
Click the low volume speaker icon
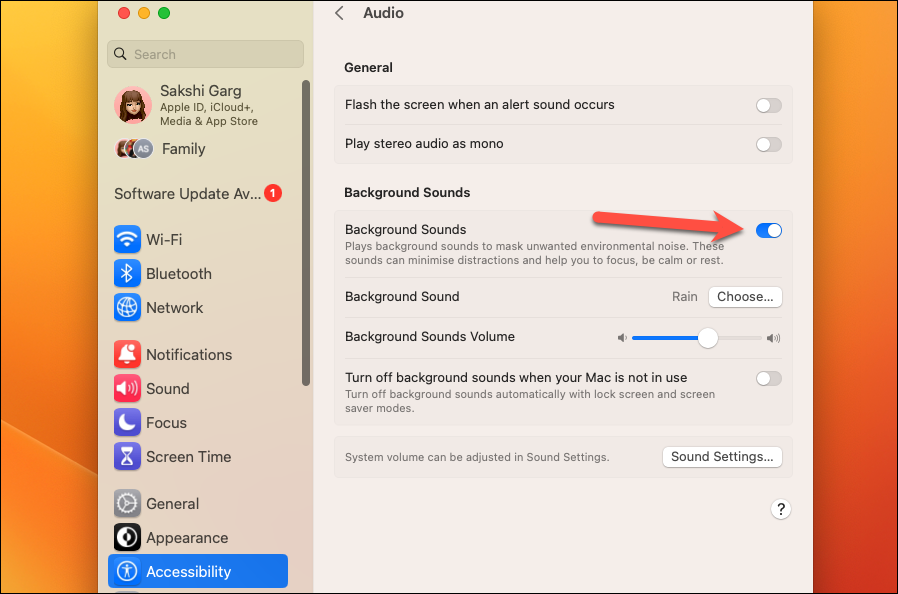coord(622,338)
